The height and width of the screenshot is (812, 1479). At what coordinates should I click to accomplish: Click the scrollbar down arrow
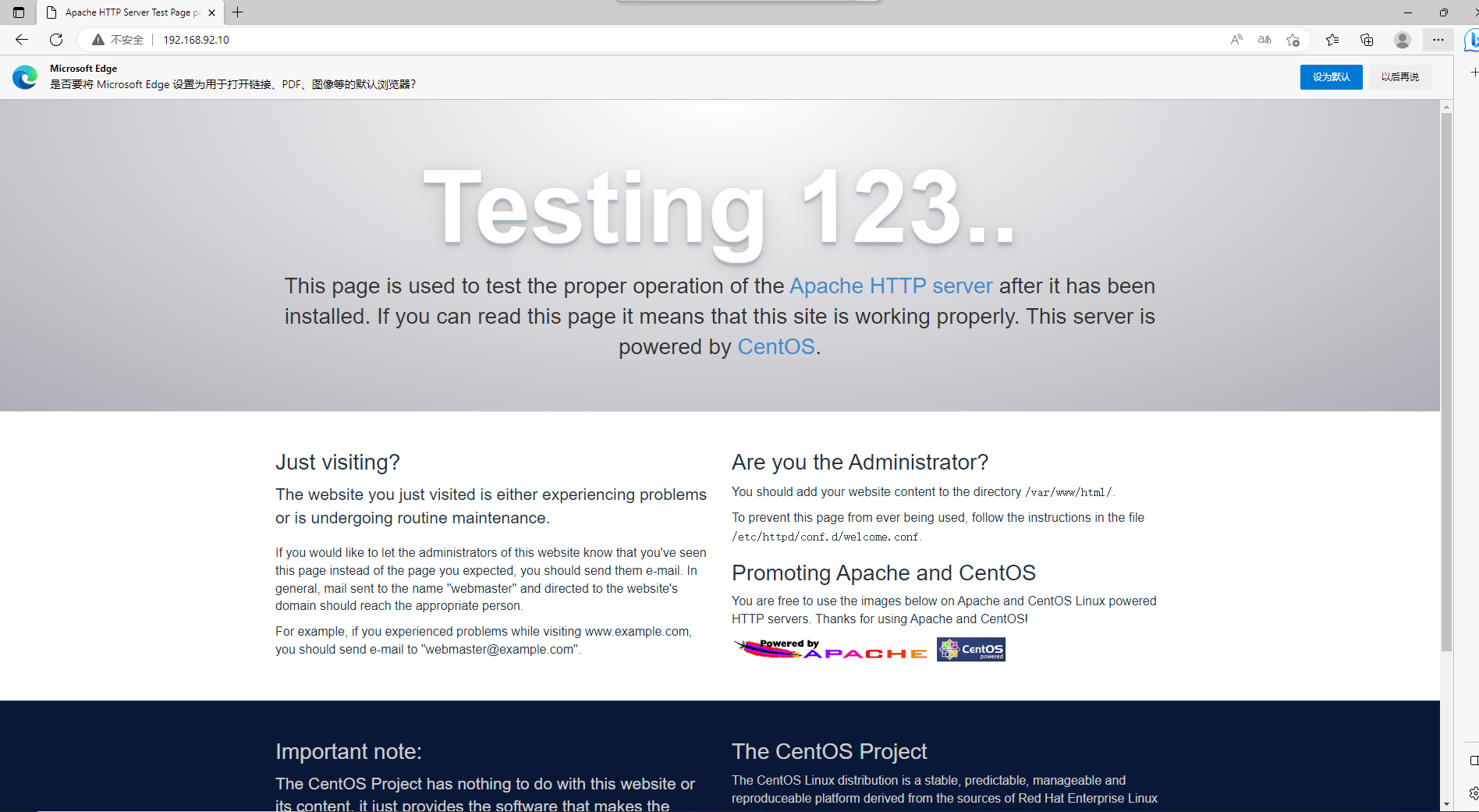[x=1446, y=804]
